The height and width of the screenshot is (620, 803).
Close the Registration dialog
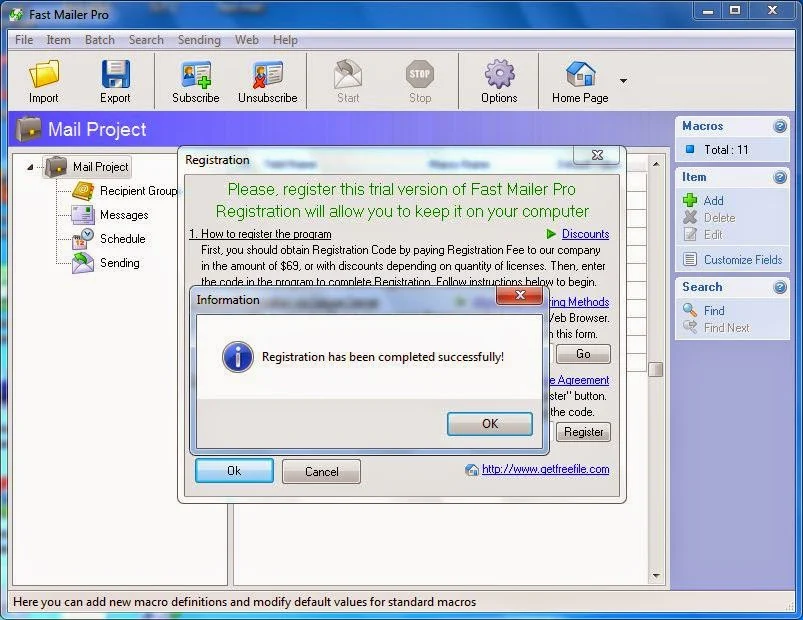pyautogui.click(x=597, y=155)
